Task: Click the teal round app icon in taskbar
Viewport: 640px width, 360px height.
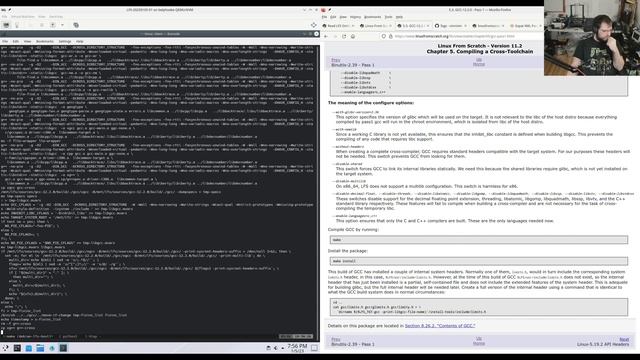Action: coord(52,348)
